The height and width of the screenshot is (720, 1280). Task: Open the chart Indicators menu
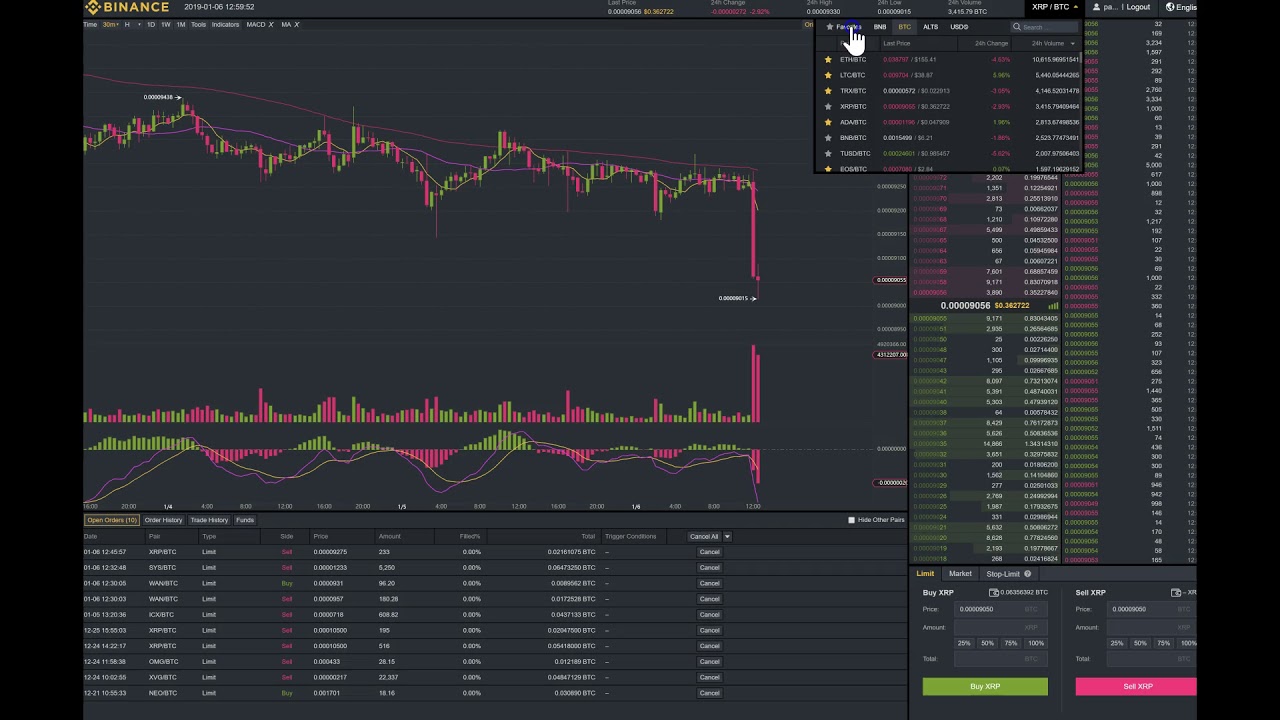pyautogui.click(x=226, y=24)
